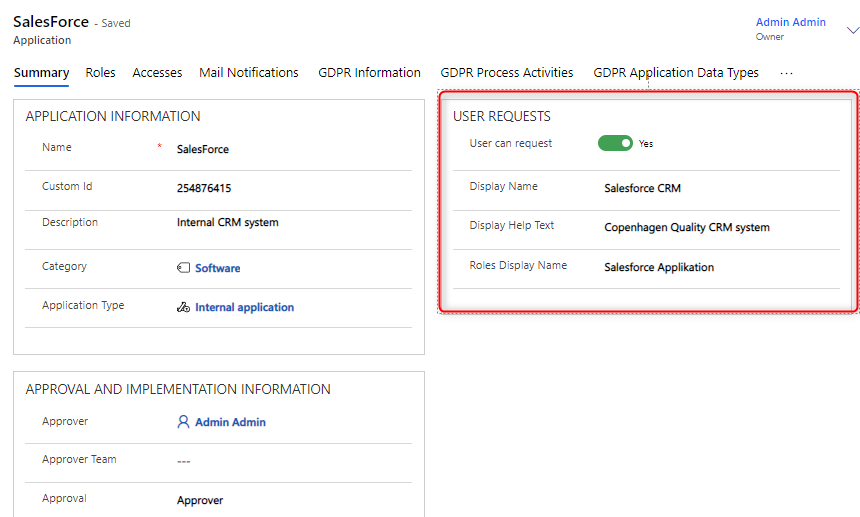The width and height of the screenshot is (860, 517).
Task: Click the person icon beside Approver Admin Admin
Action: coord(183,422)
